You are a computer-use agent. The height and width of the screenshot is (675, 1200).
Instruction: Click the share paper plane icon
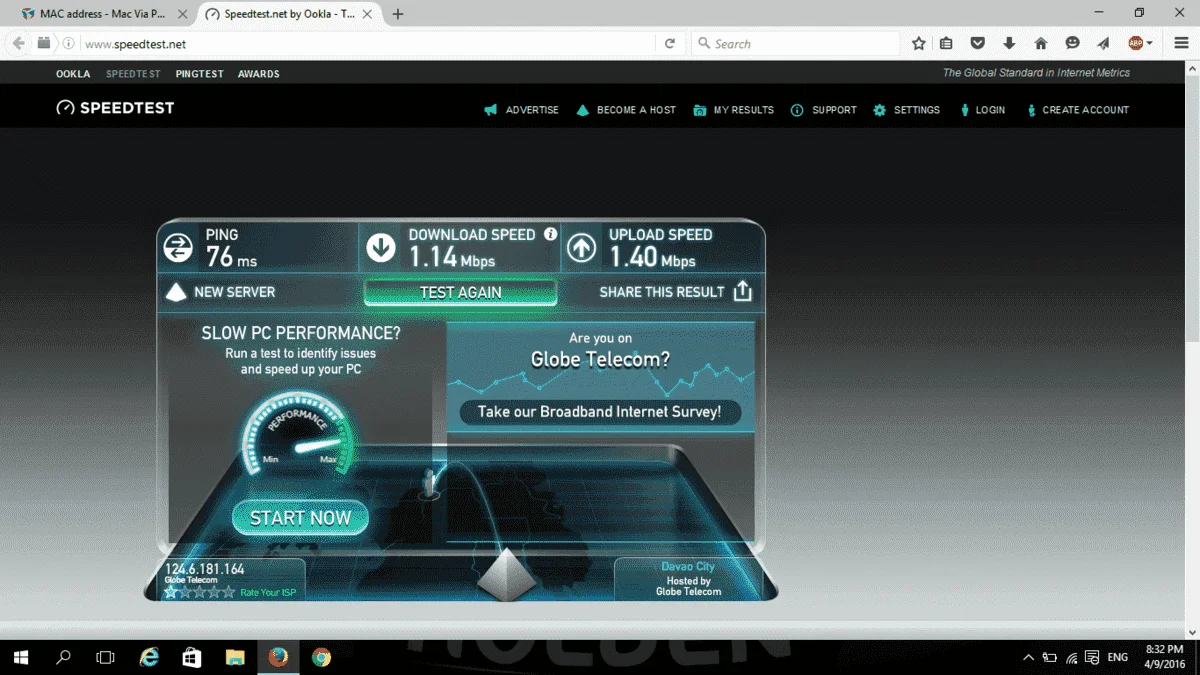point(1103,44)
